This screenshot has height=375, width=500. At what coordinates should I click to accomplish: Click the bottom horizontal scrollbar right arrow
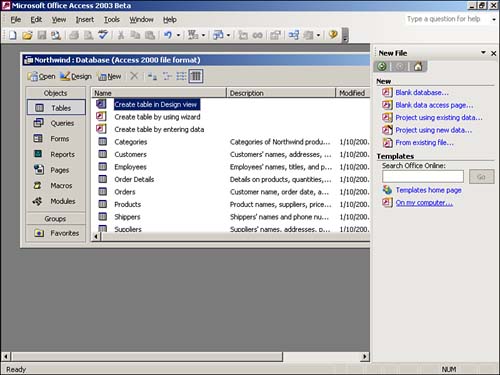(365, 356)
